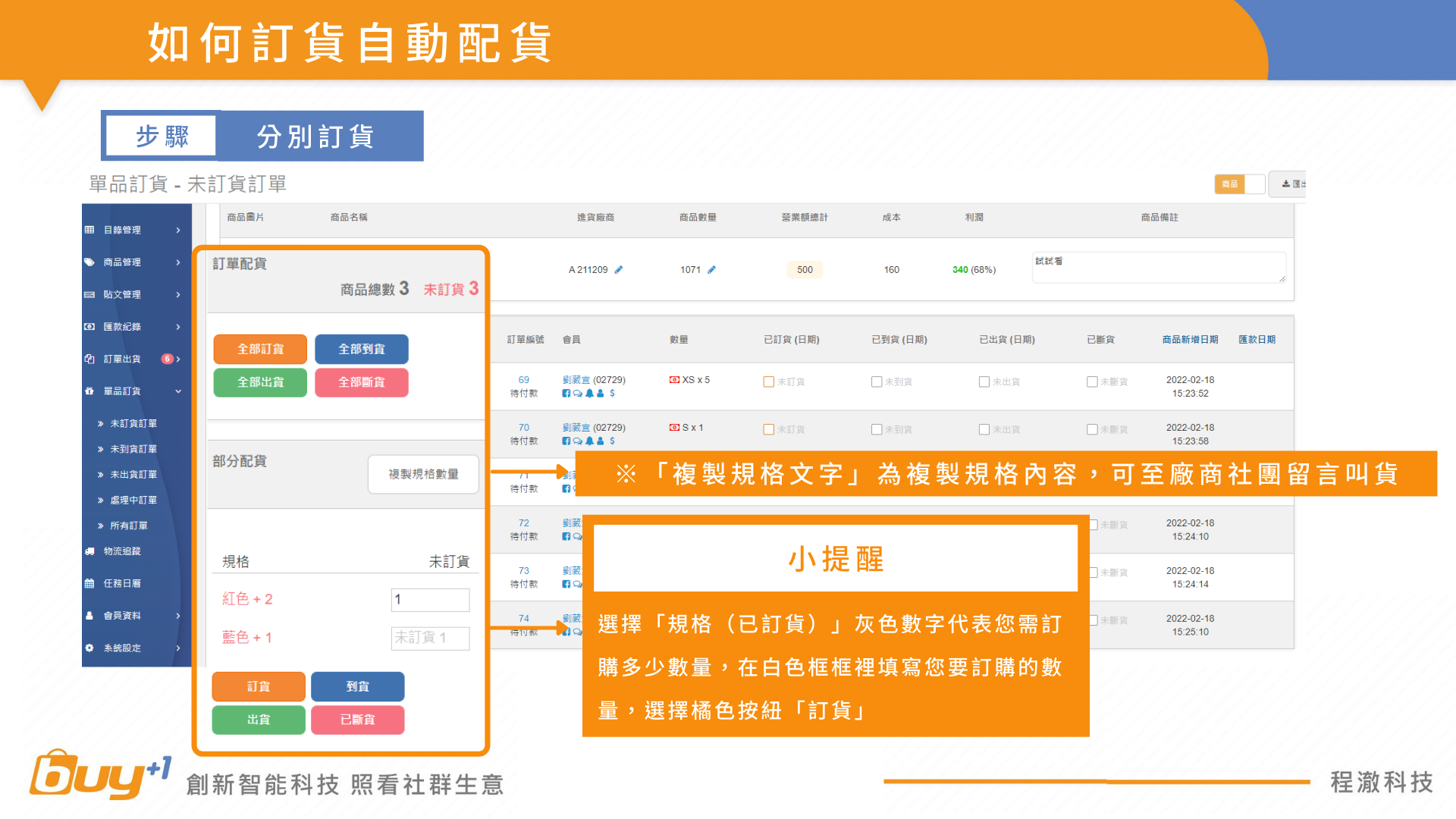Click the 紅色 + 2 quantity input field
Image resolution: width=1456 pixels, height=819 pixels.
(430, 599)
